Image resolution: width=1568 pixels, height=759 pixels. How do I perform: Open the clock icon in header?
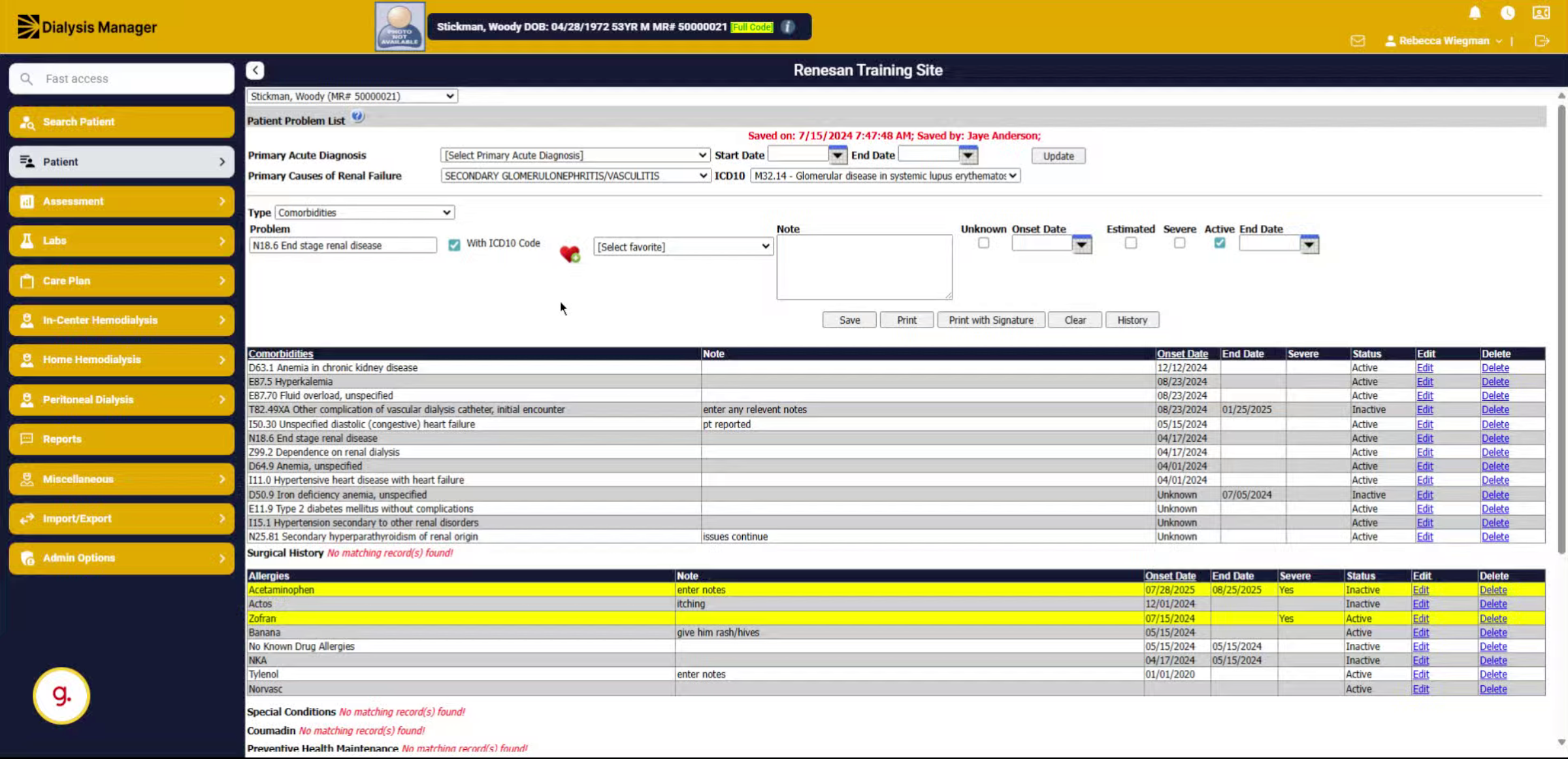pyautogui.click(x=1507, y=12)
